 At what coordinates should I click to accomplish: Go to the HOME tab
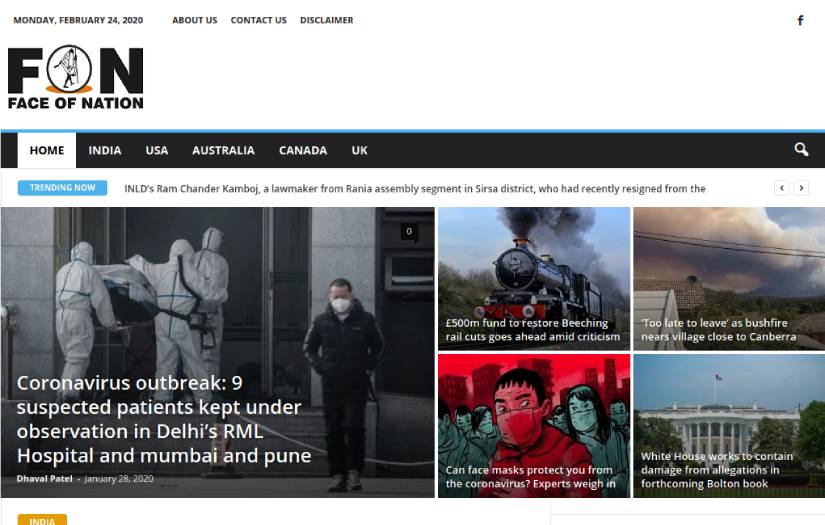(47, 150)
